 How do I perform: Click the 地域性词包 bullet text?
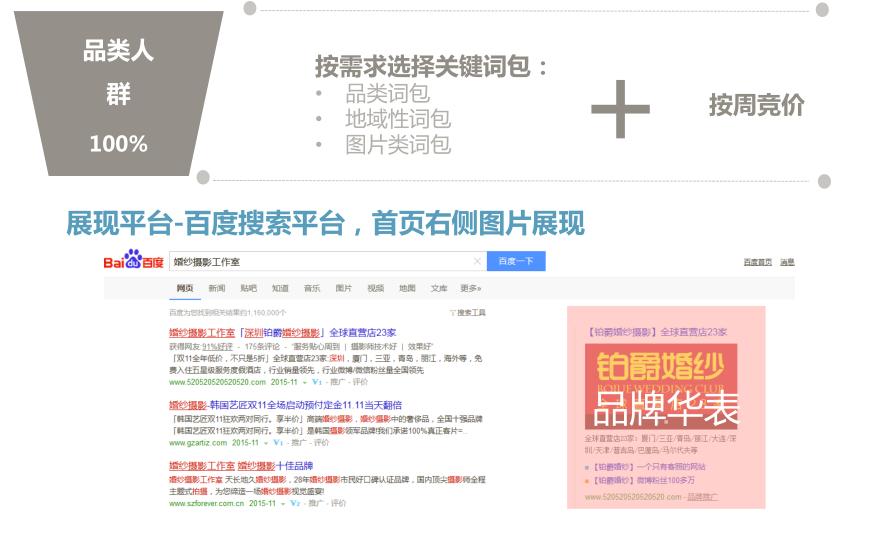click(x=398, y=119)
